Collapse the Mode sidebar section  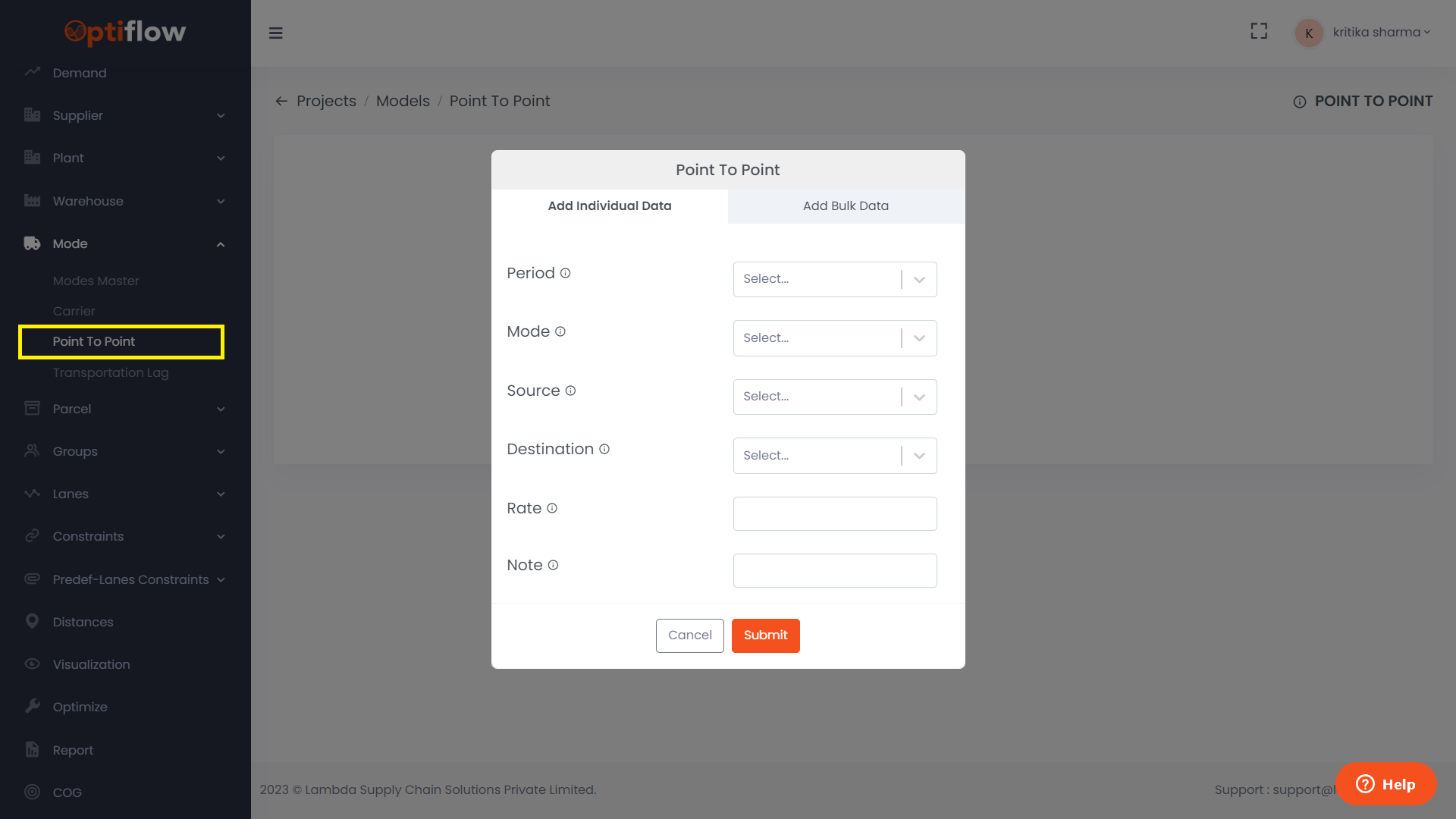click(x=221, y=243)
